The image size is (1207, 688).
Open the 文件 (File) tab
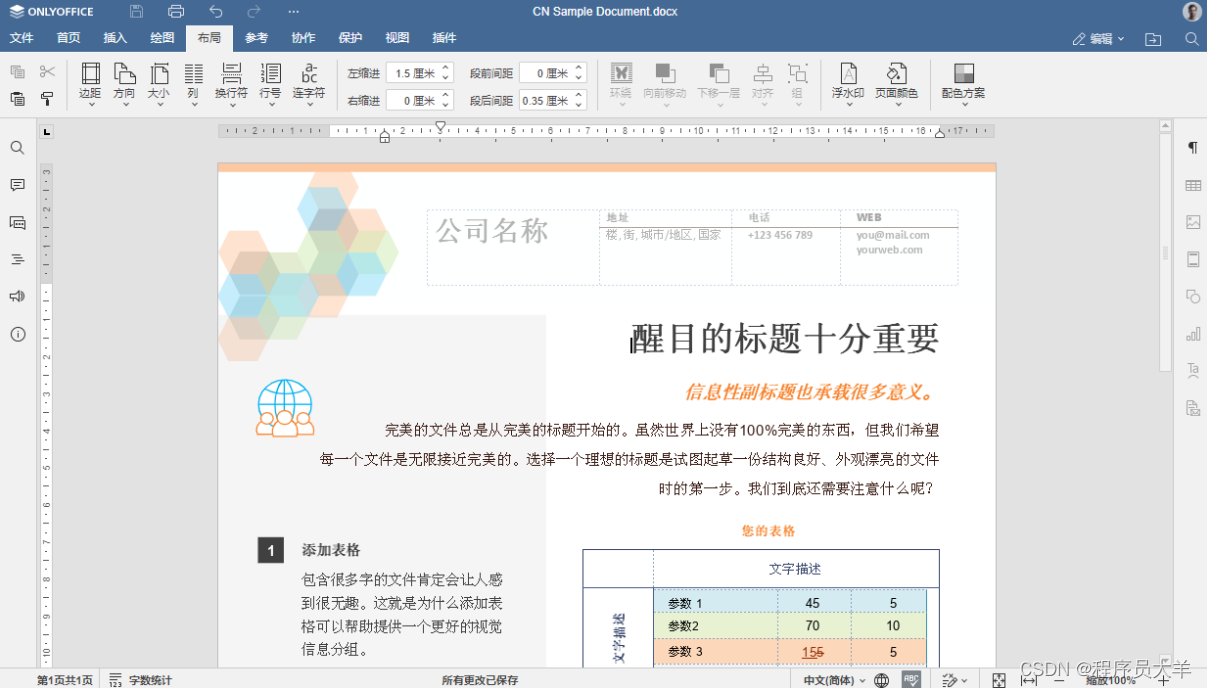tap(21, 38)
